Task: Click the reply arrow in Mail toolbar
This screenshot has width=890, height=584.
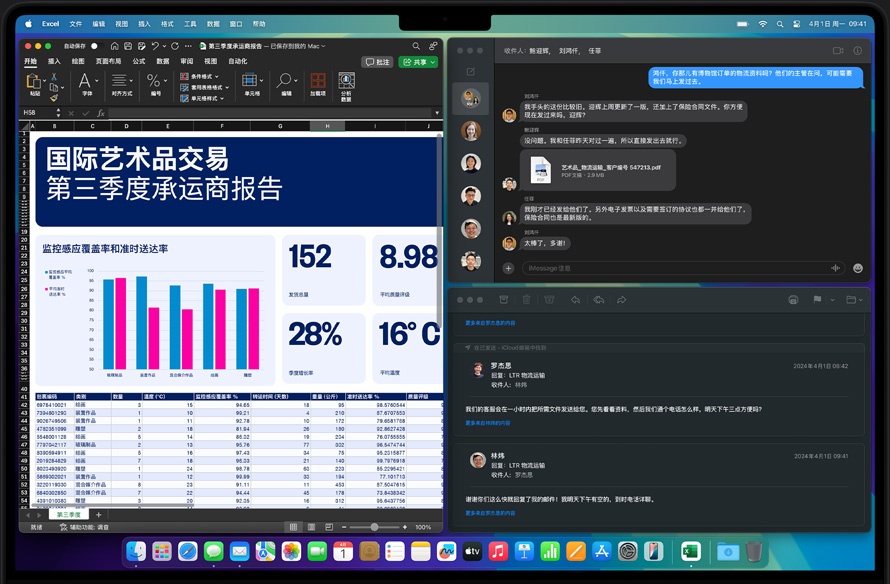Action: [x=575, y=299]
